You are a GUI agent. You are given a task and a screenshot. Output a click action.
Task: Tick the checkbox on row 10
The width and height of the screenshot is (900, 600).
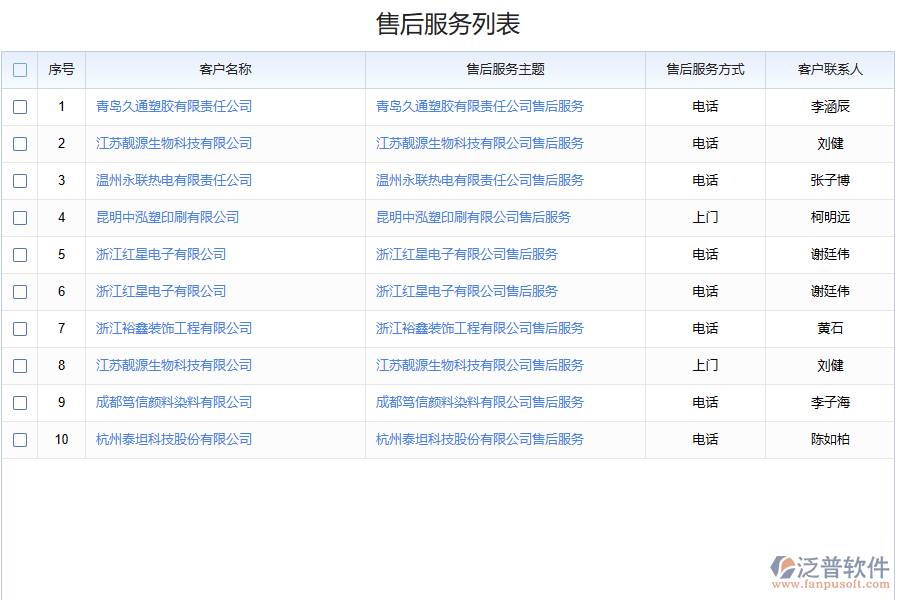(x=19, y=439)
